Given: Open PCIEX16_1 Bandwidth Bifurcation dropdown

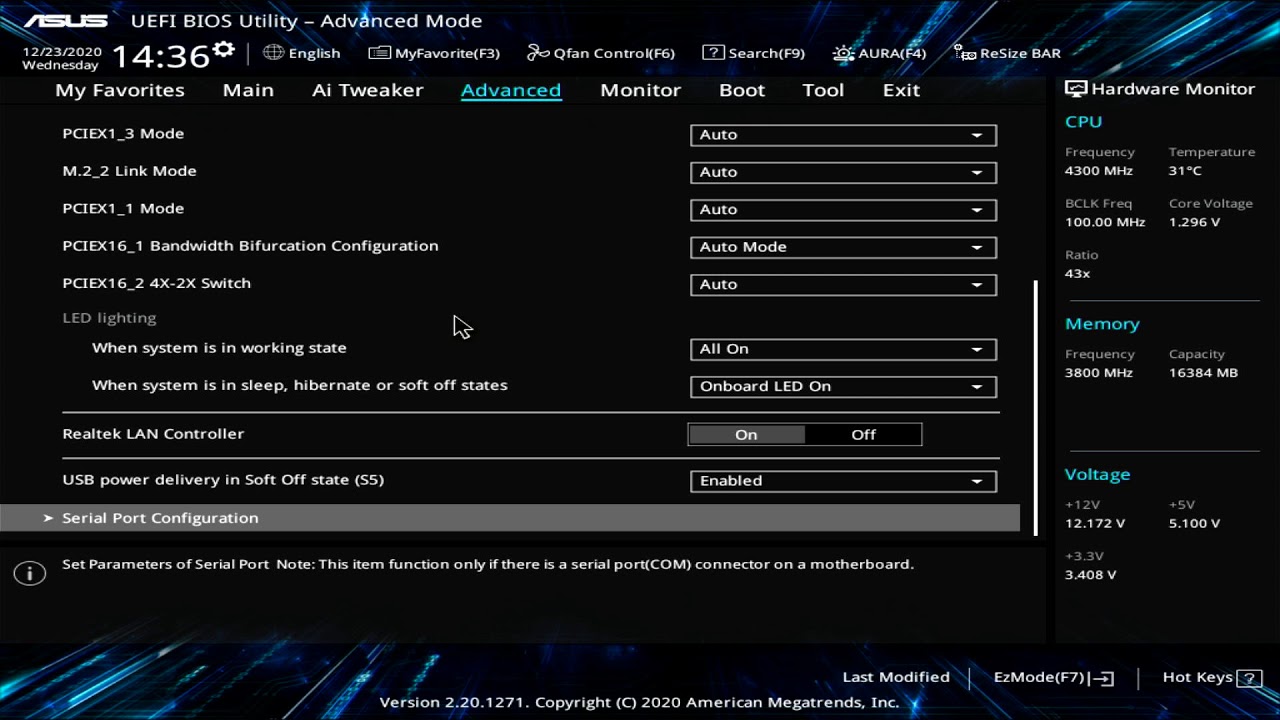Looking at the screenshot, I should [843, 247].
